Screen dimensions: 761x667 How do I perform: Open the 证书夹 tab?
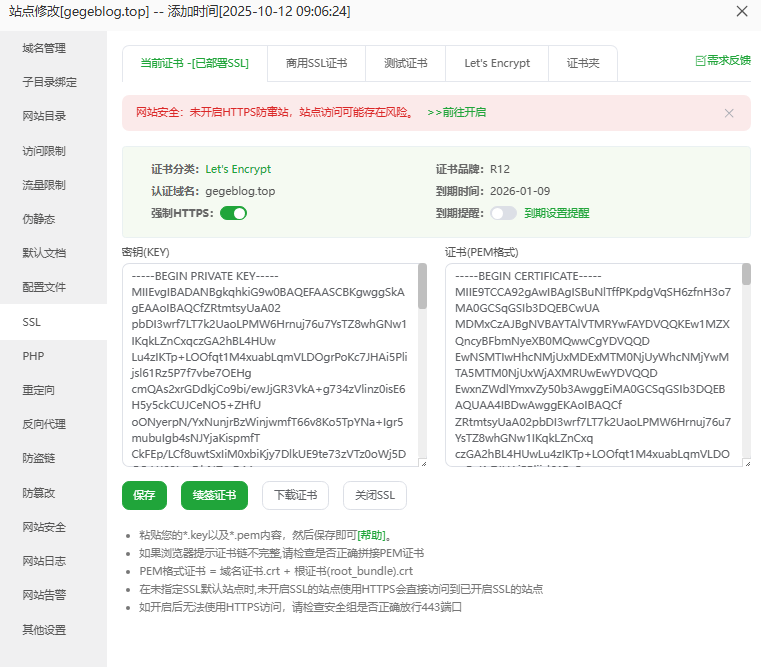pos(583,63)
